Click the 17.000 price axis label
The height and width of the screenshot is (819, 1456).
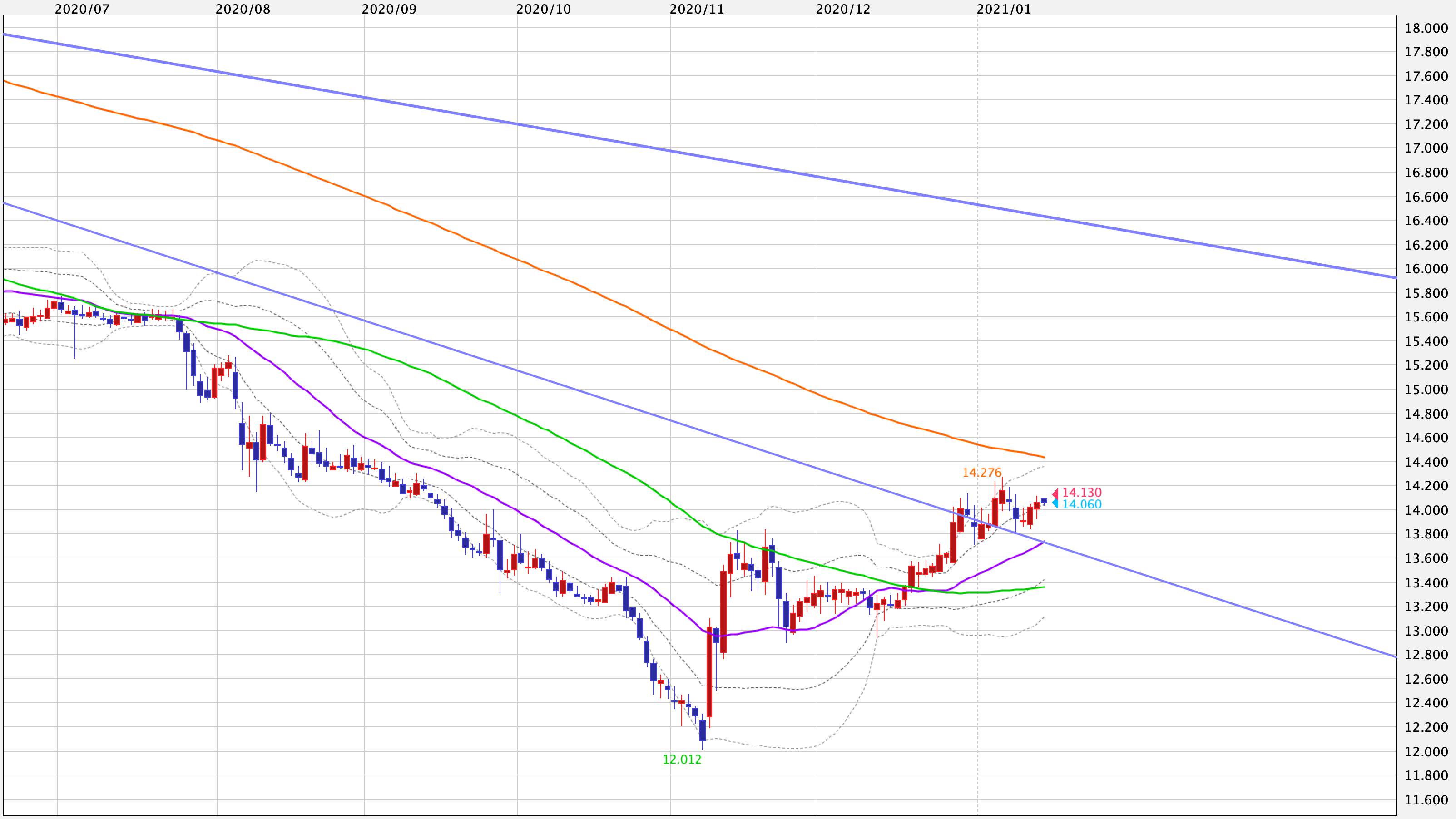[1426, 148]
